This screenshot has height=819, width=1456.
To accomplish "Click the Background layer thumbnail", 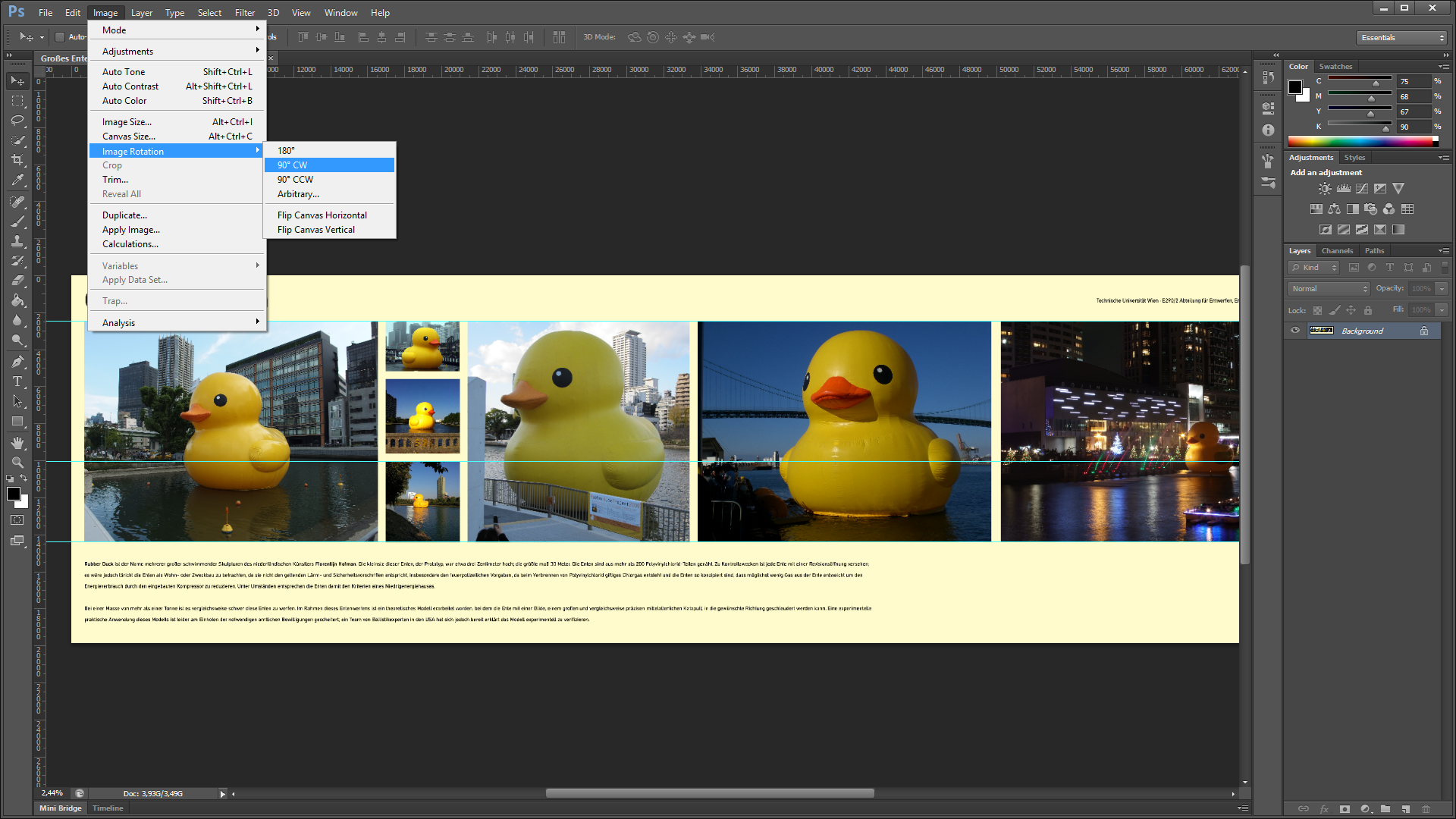I will [x=1322, y=331].
